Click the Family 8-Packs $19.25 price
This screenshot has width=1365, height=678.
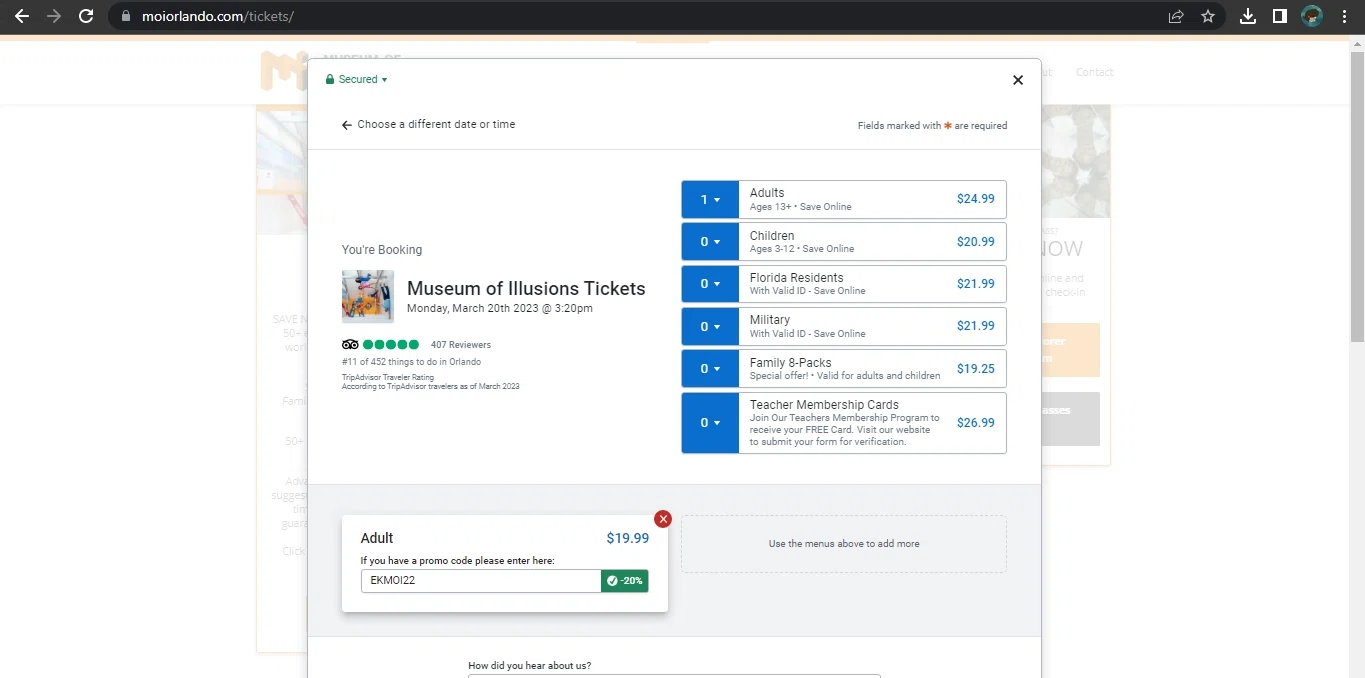(975, 369)
